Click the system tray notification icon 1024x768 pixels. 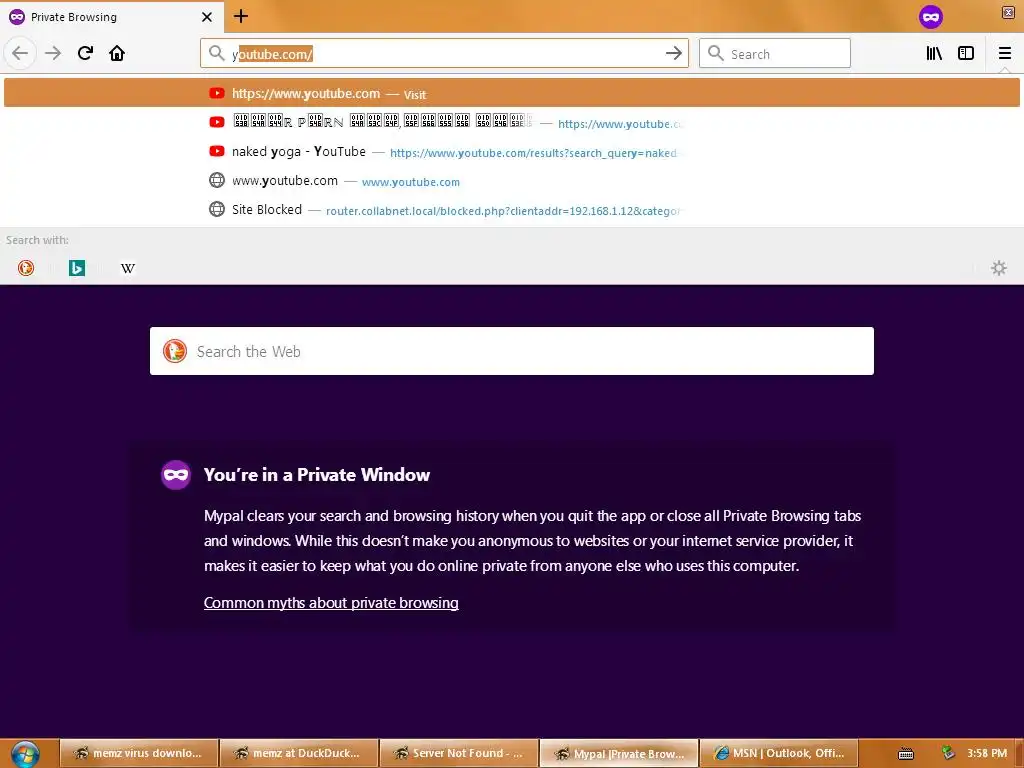click(x=948, y=753)
